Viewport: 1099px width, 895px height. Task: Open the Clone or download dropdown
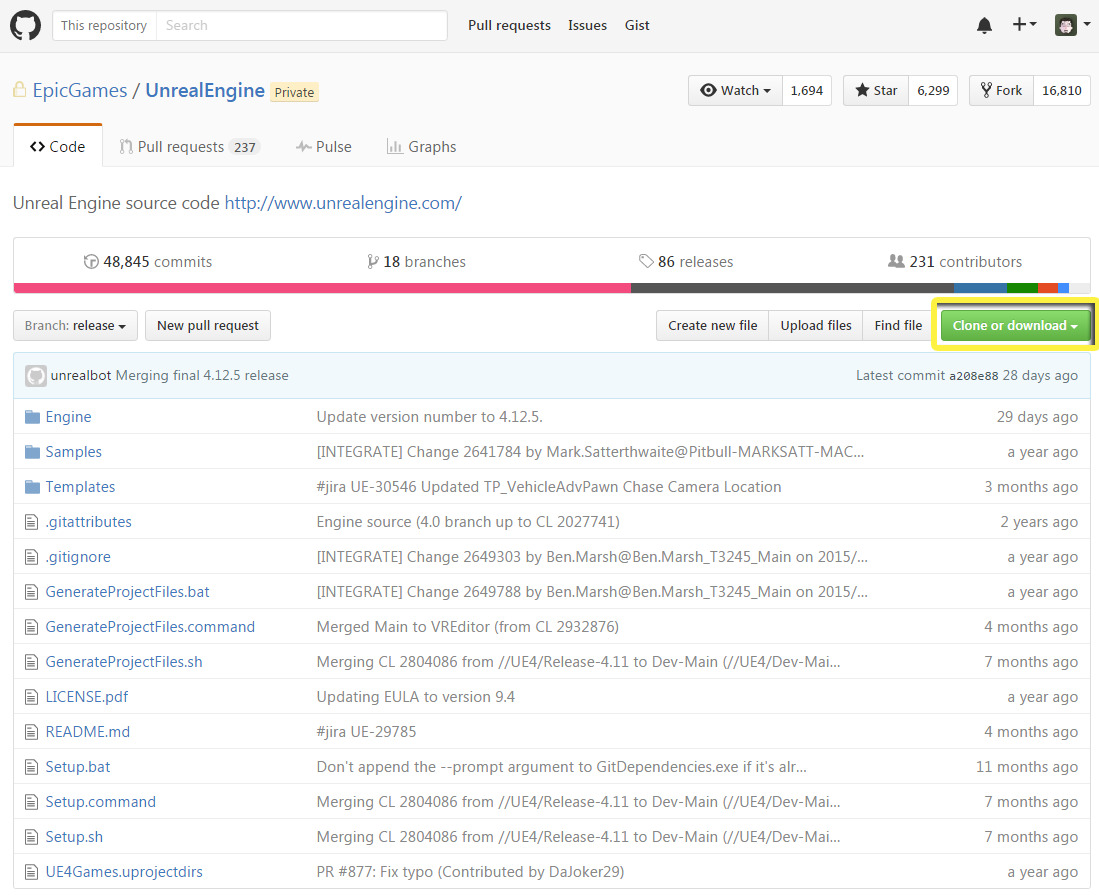click(x=1014, y=325)
